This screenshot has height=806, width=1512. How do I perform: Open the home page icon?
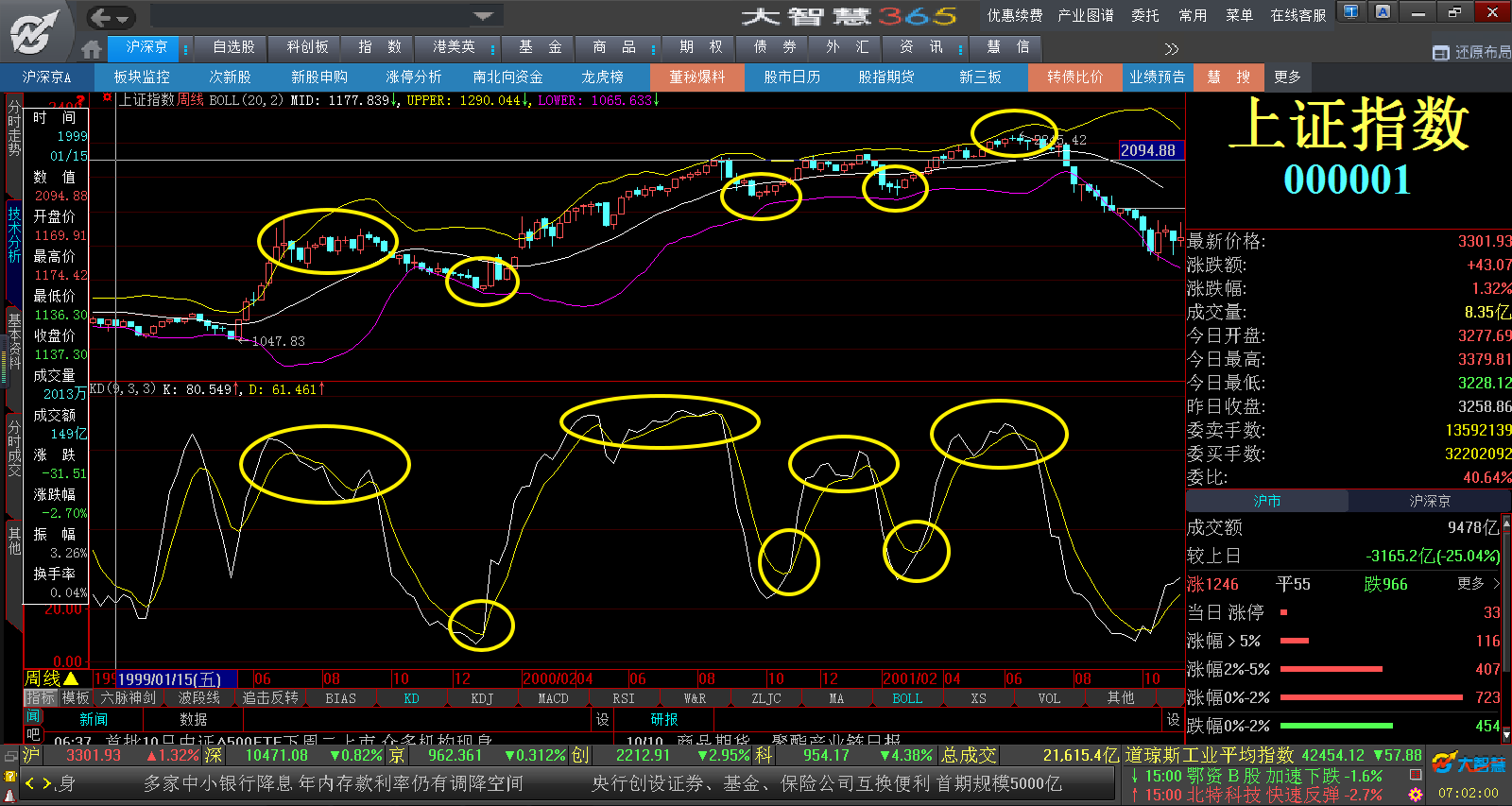pyautogui.click(x=92, y=49)
